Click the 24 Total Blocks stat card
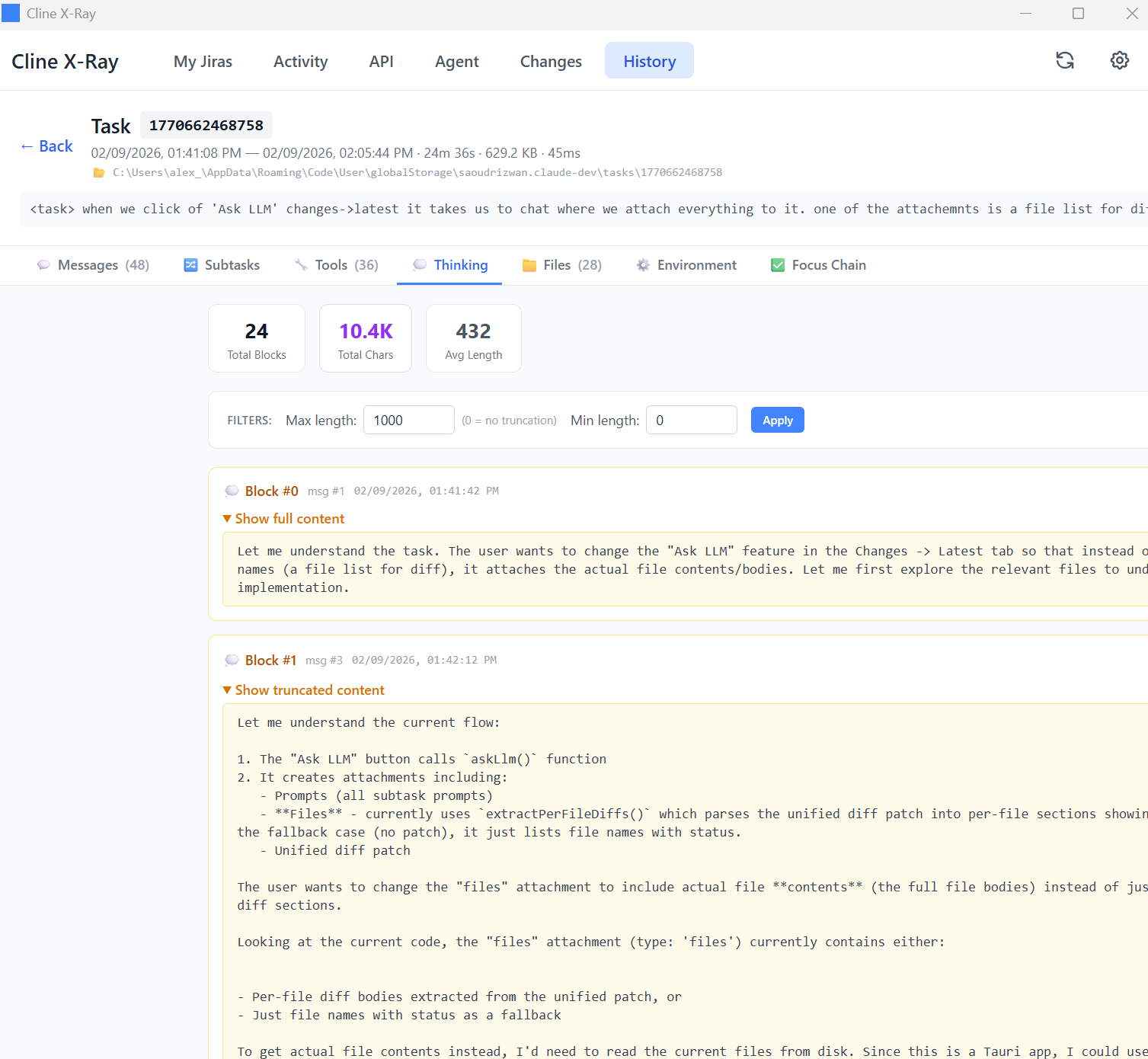Image resolution: width=1148 pixels, height=1059 pixels. pos(257,338)
